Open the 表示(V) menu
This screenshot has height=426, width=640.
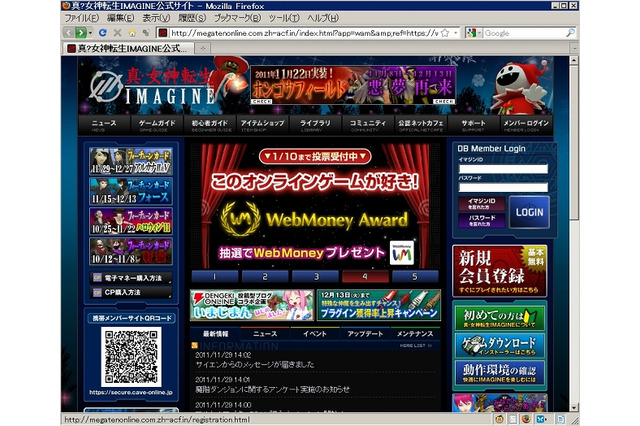(156, 18)
